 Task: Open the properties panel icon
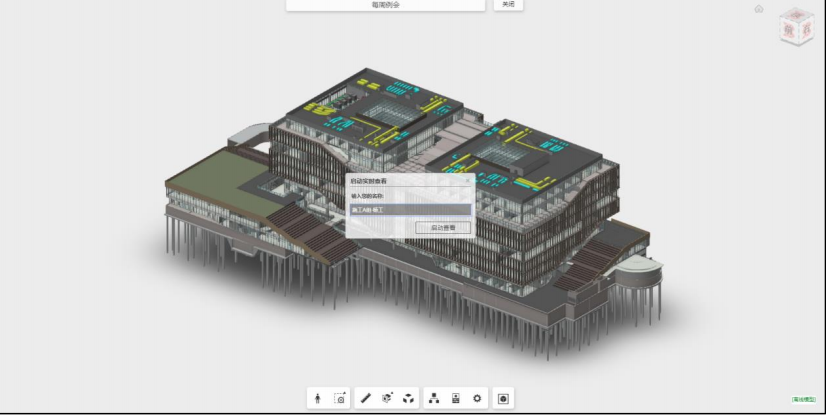(x=456, y=399)
